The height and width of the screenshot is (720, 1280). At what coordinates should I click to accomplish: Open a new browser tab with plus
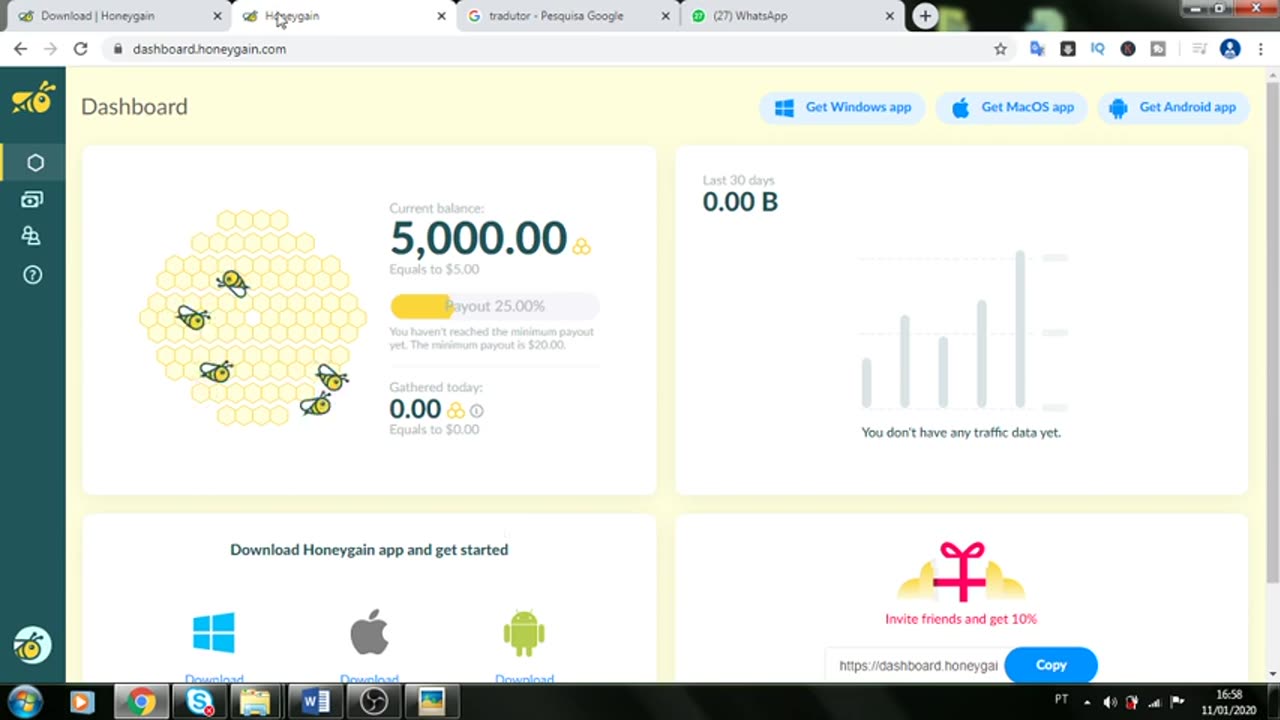tap(925, 16)
